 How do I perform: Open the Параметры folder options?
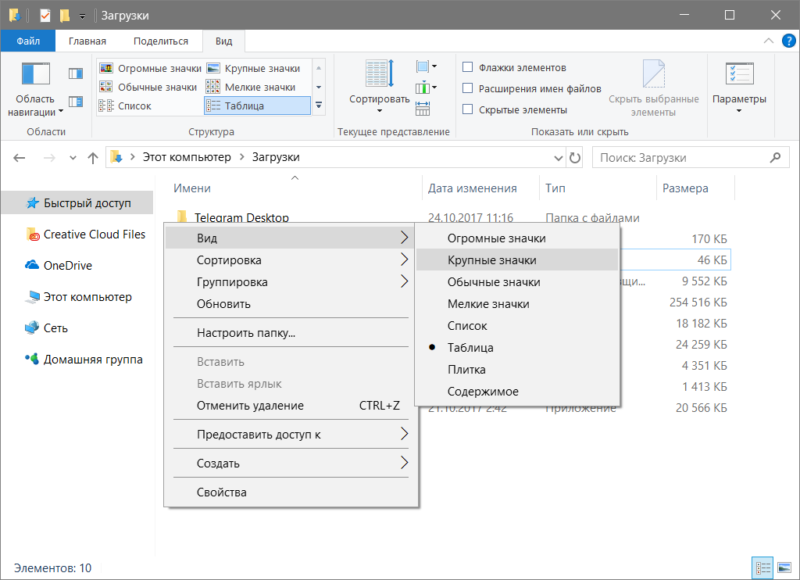[x=739, y=87]
